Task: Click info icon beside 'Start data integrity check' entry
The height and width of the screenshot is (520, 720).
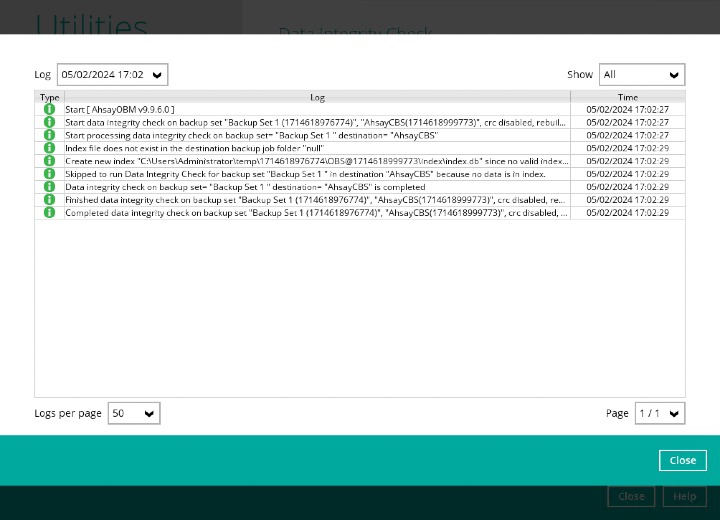Action: [x=49, y=122]
